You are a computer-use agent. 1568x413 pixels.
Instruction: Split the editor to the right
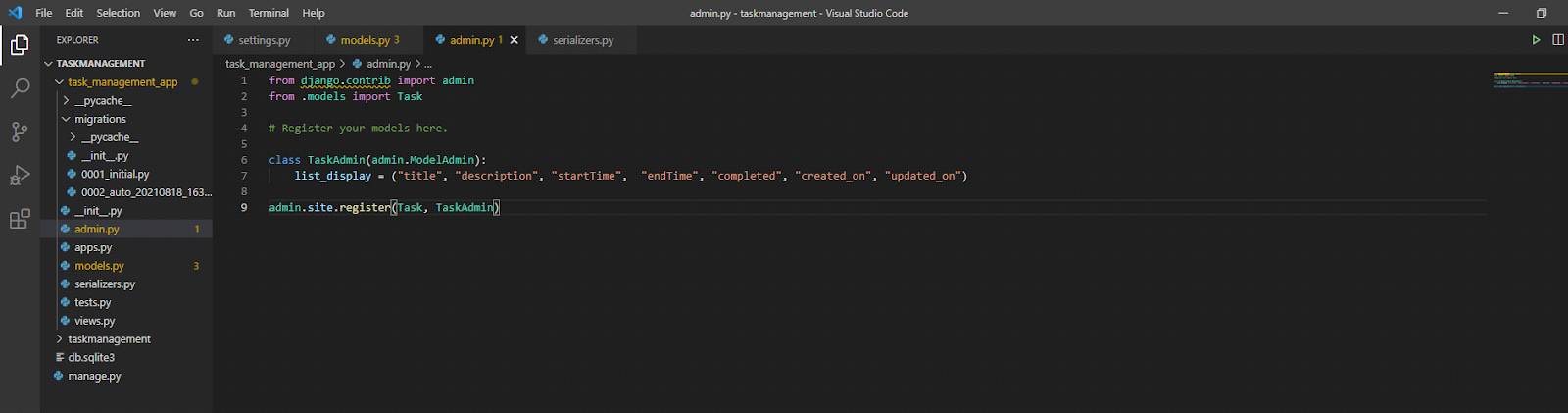(x=1558, y=40)
